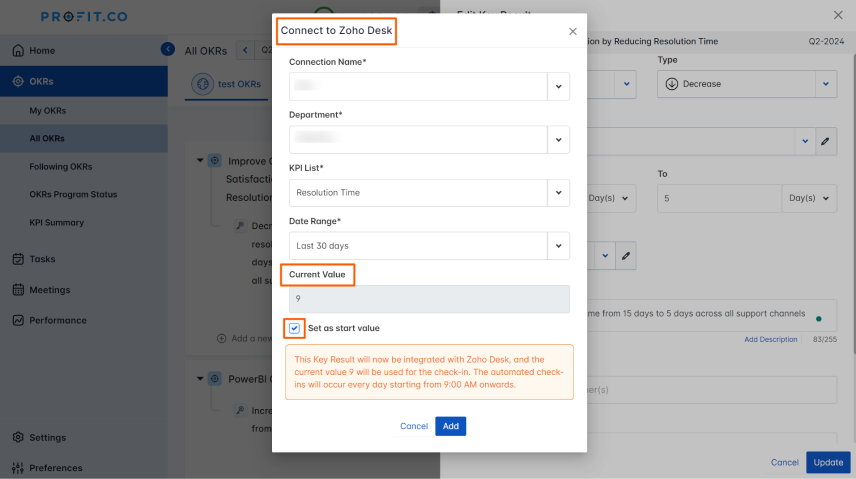
Task: Open the dropdown beside the lower pencil
Action: [x=605, y=256]
